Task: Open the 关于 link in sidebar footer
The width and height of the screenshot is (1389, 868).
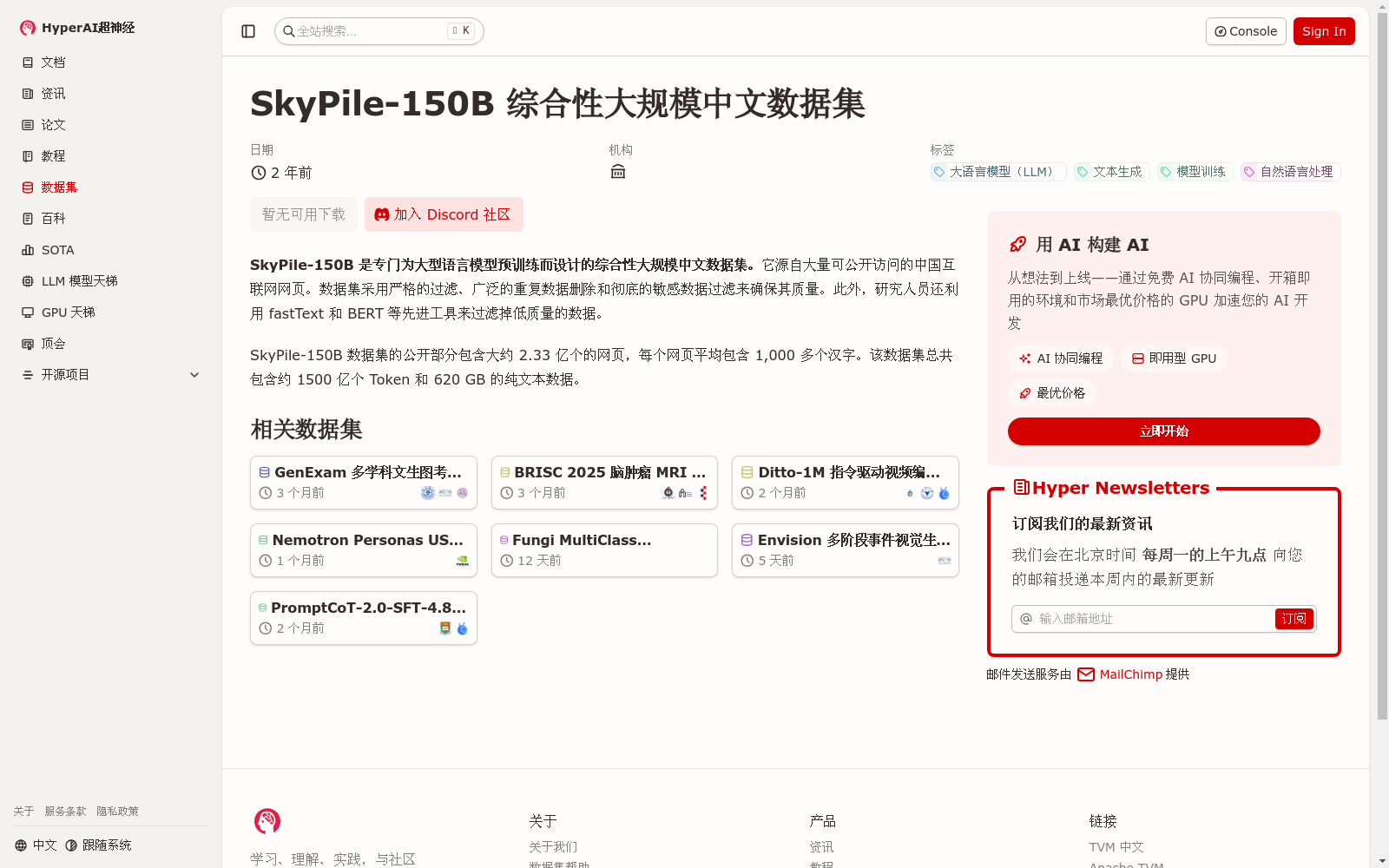Action: pos(23,812)
